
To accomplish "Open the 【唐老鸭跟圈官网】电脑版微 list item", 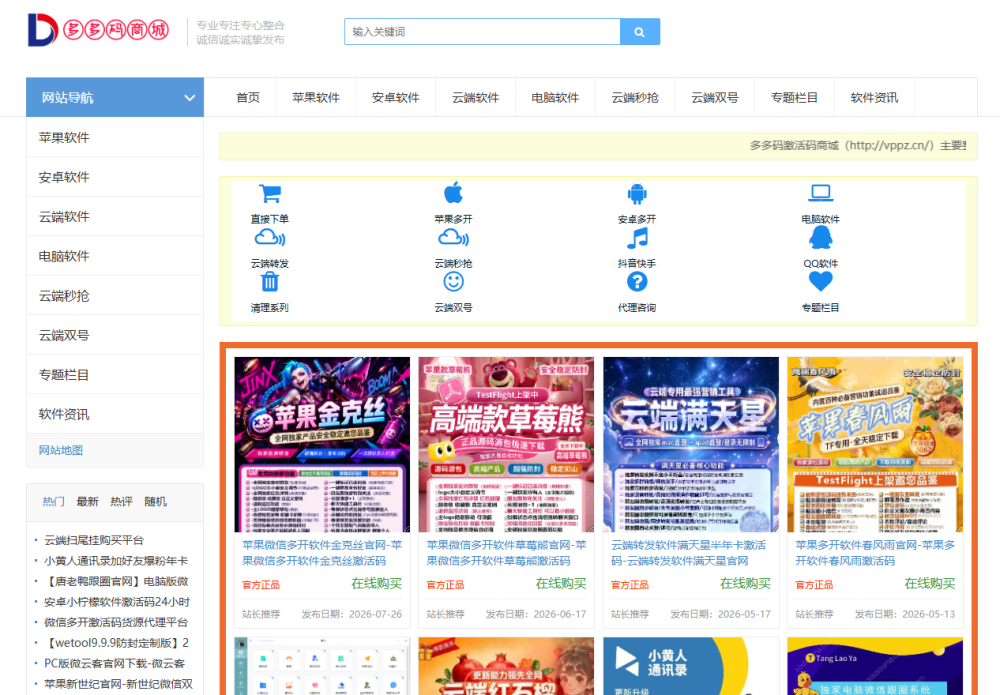I will (116, 582).
